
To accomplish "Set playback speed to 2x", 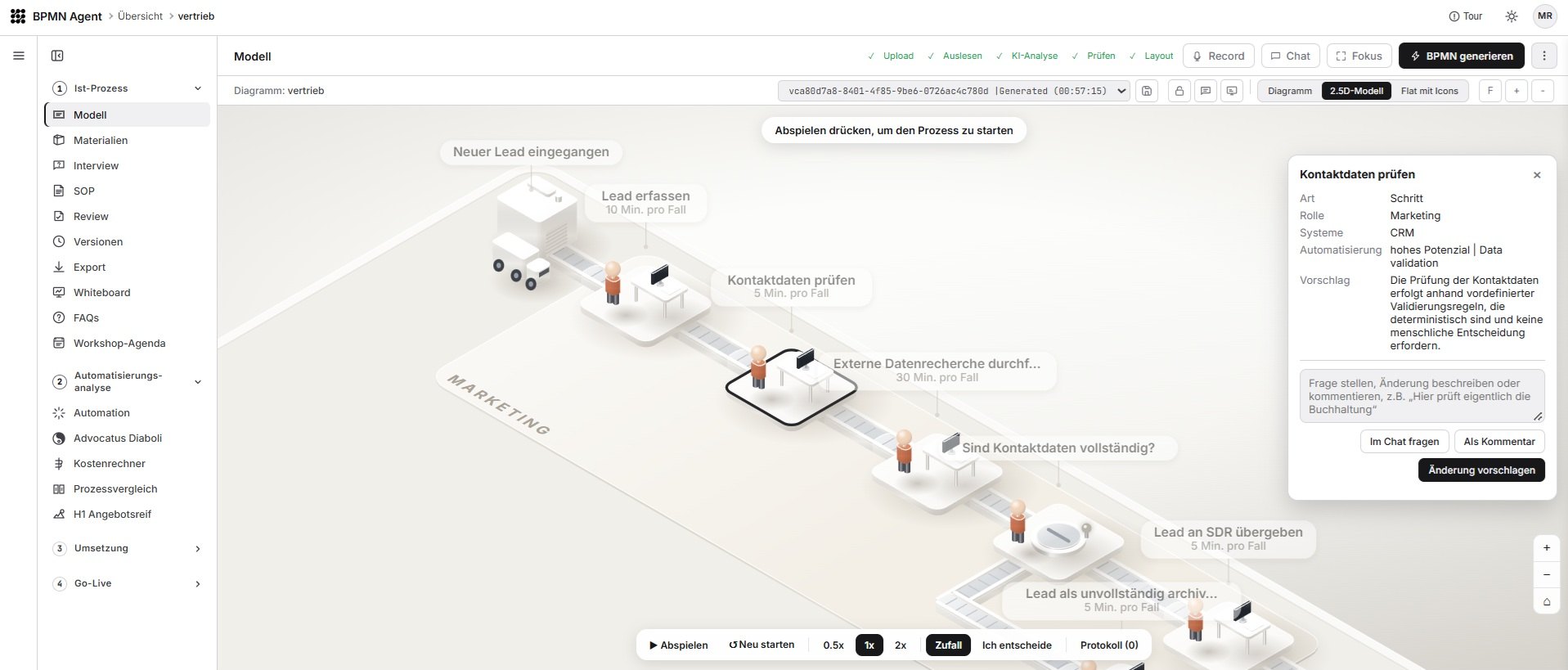I will click(x=901, y=645).
